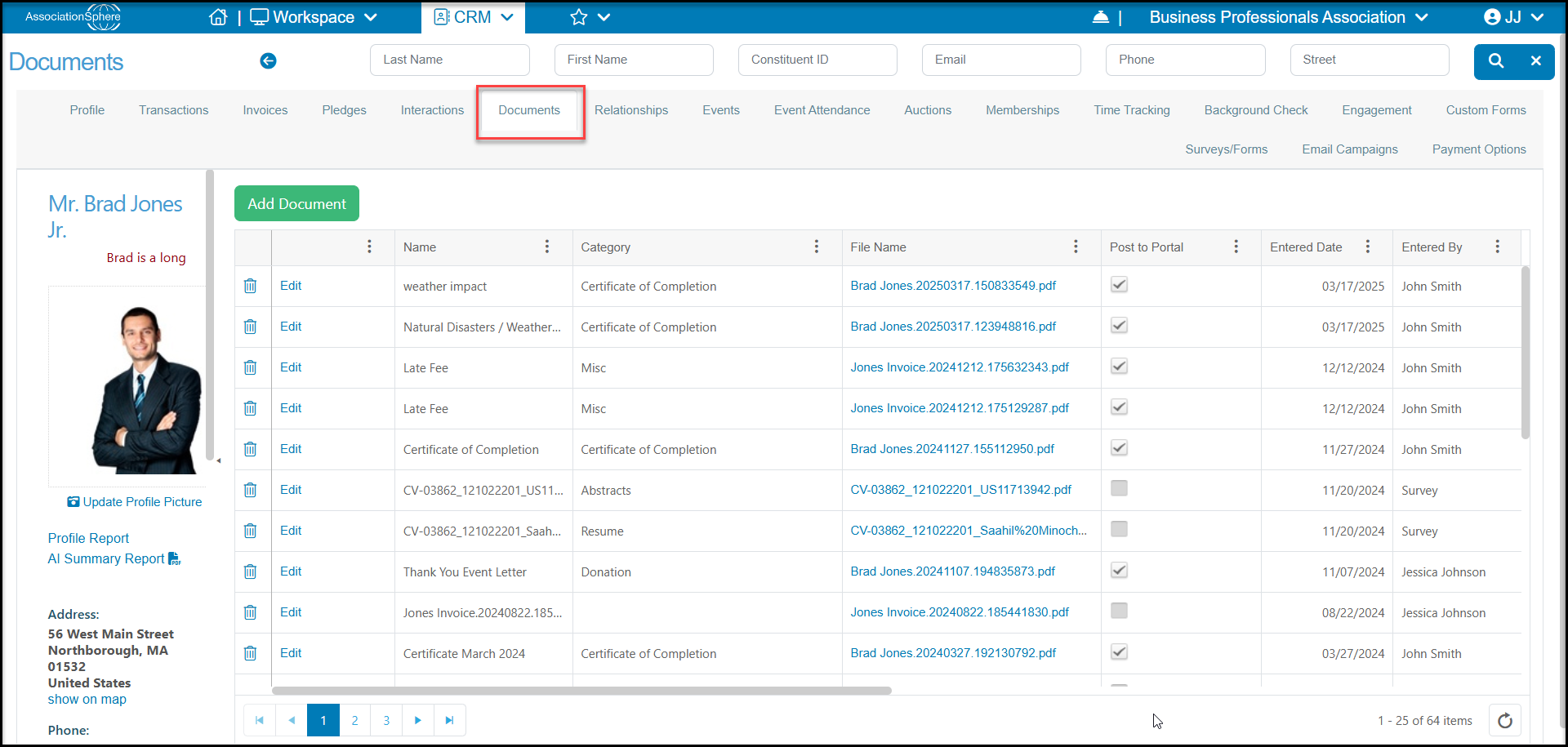Toggle Post to Portal for weather impact
The height and width of the screenshot is (747, 1568).
coord(1120,285)
